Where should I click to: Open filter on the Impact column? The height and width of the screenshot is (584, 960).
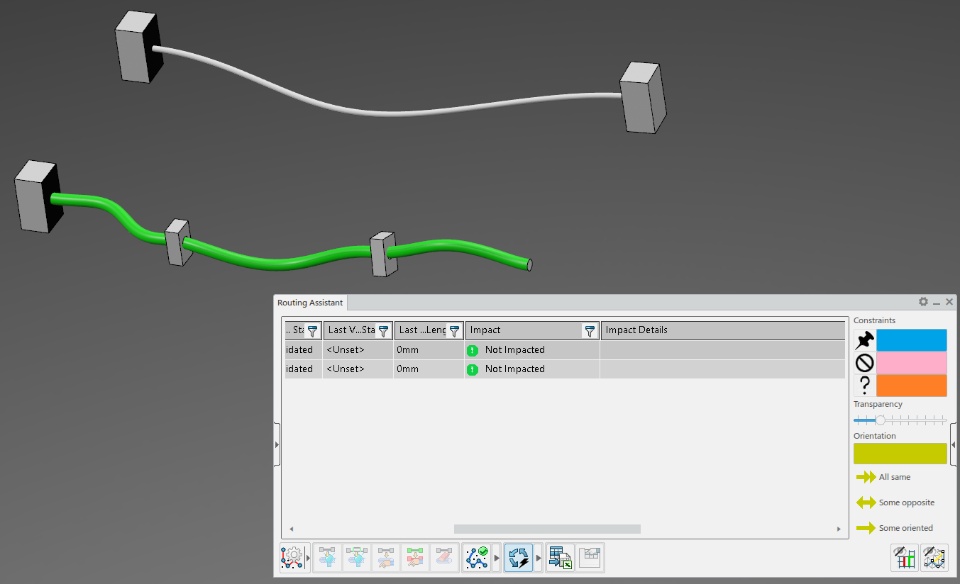coord(590,331)
